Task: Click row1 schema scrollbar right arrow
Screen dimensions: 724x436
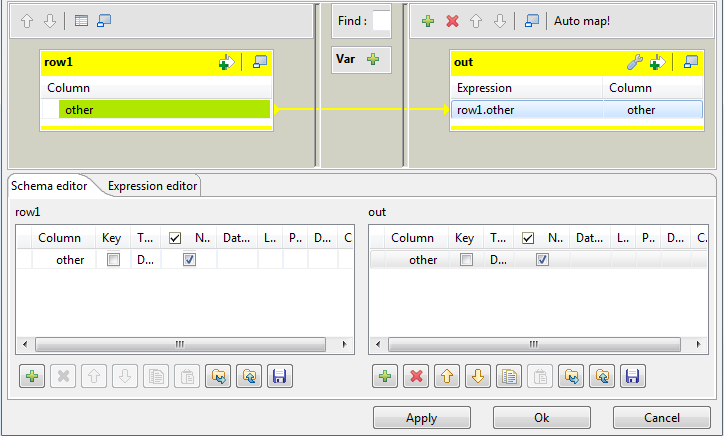Action: [x=344, y=345]
